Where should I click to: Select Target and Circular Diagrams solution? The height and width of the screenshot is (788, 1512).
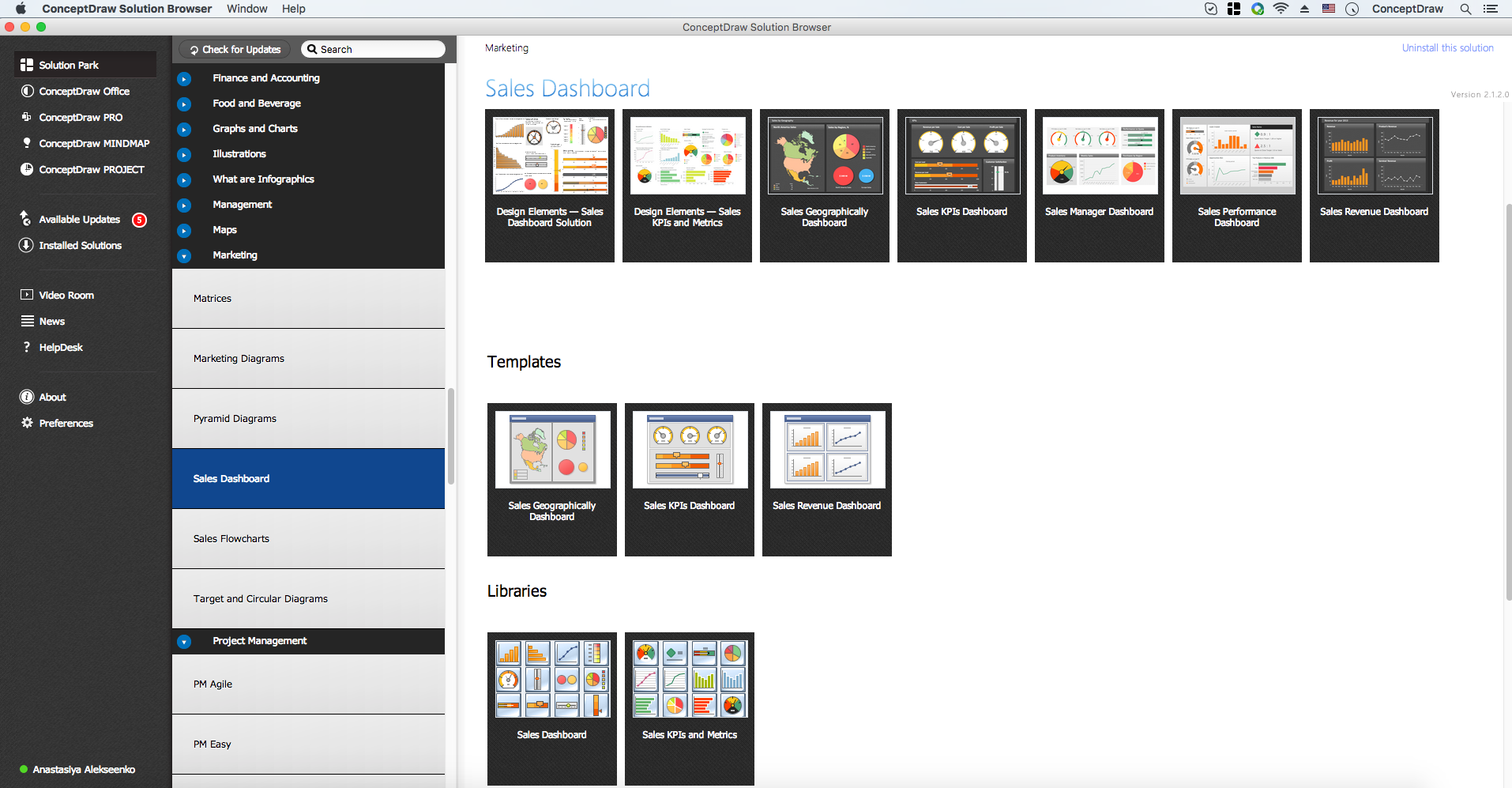(x=308, y=599)
